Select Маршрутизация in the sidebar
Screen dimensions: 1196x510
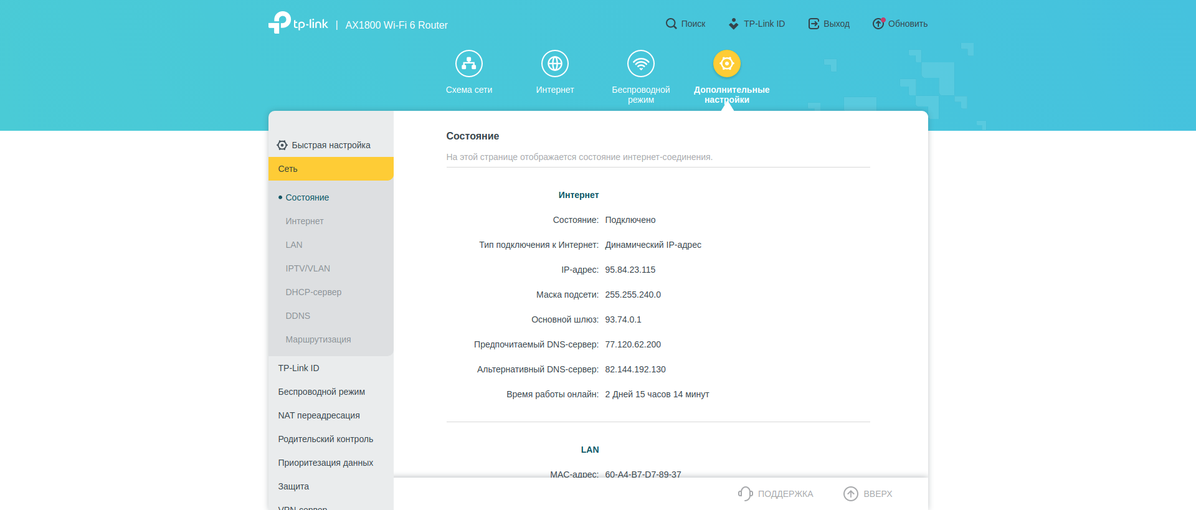(318, 339)
